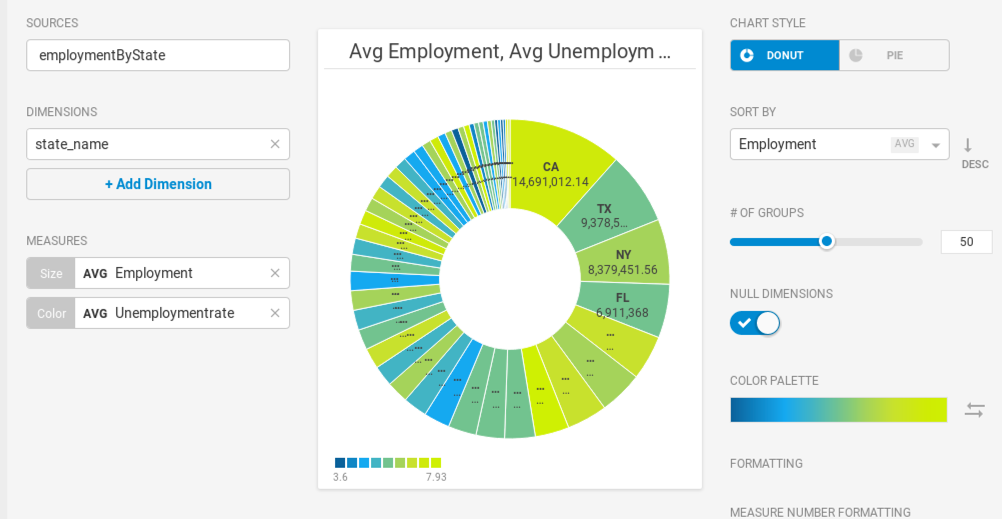Click the AVG aggregation badge in Sort By
The image size is (1002, 519).
tap(904, 144)
